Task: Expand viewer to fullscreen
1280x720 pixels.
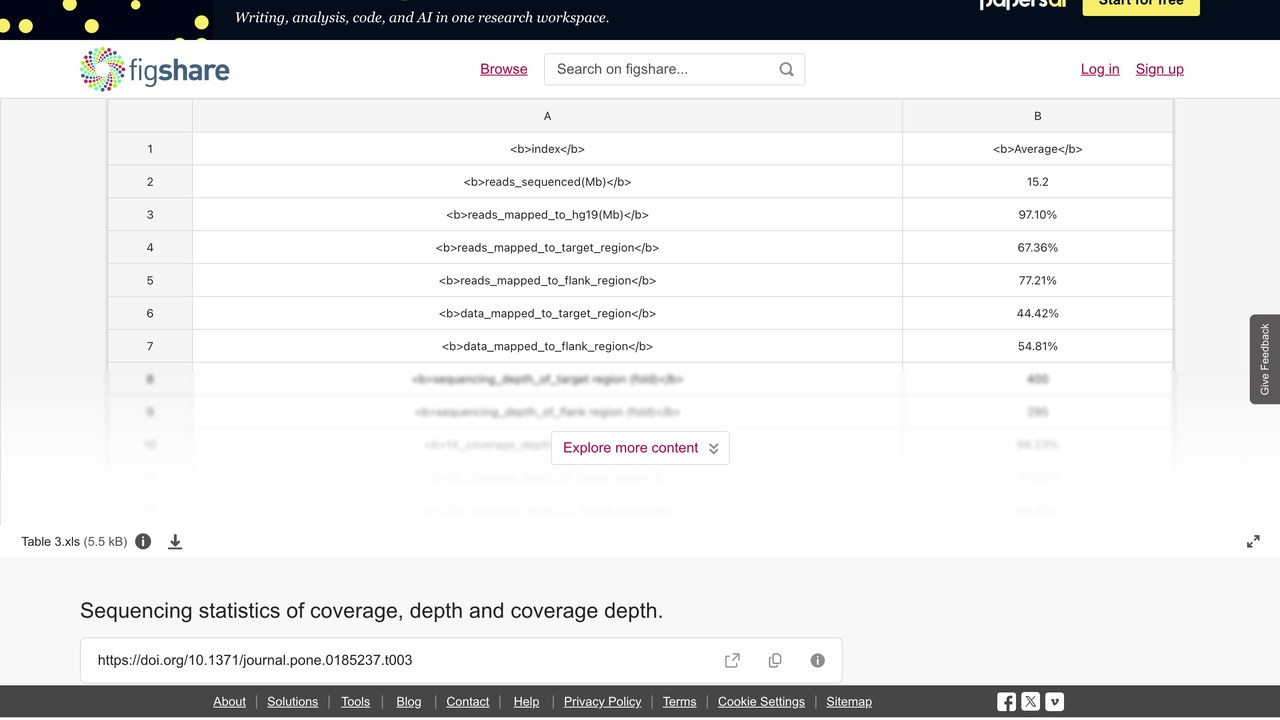Action: click(x=1253, y=541)
